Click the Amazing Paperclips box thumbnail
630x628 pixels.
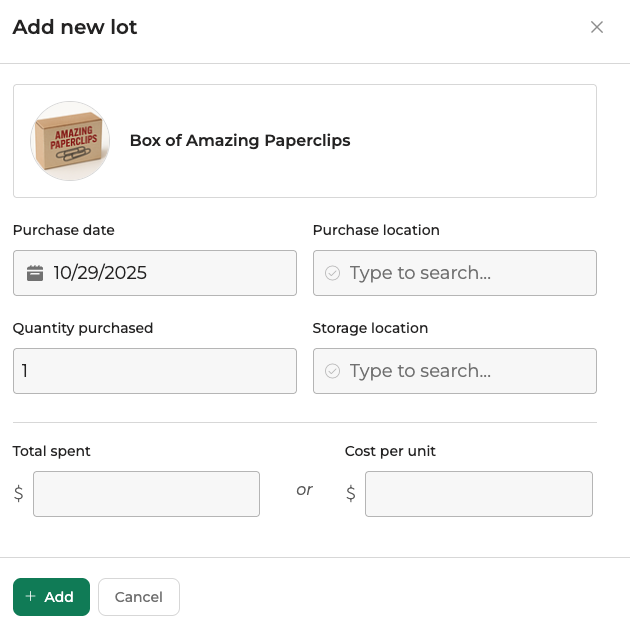[70, 141]
